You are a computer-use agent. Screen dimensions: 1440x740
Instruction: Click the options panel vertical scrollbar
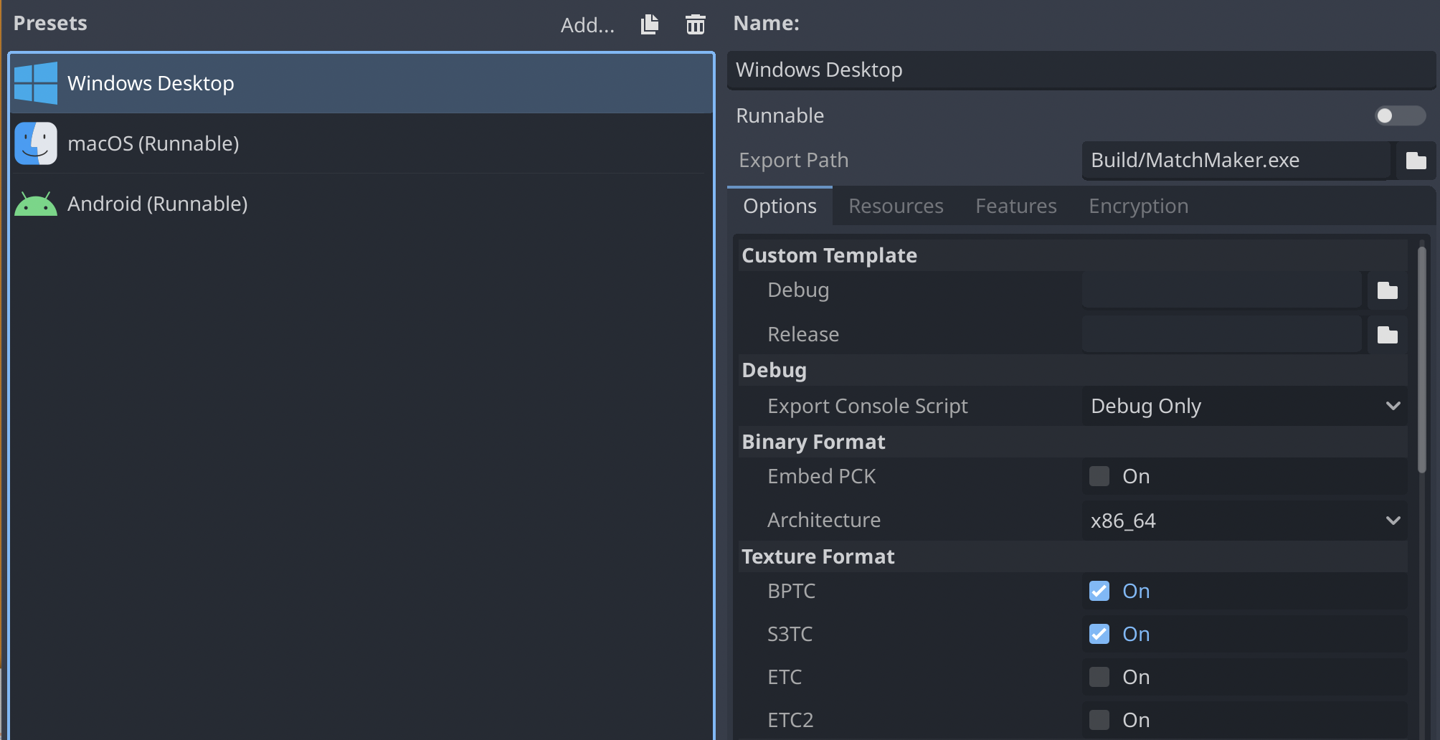[1421, 360]
